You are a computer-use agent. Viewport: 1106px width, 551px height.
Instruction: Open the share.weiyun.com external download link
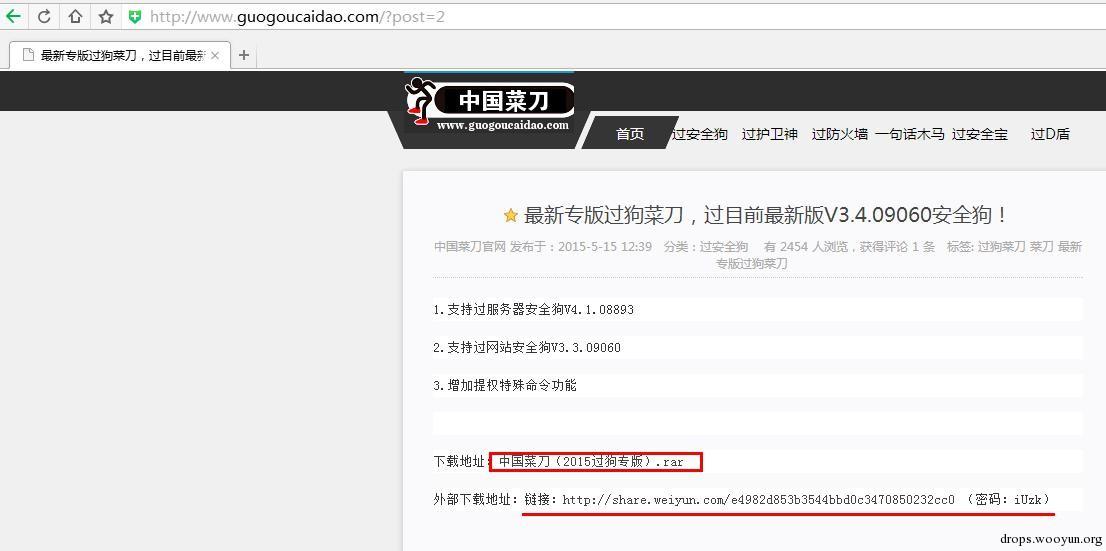click(759, 499)
